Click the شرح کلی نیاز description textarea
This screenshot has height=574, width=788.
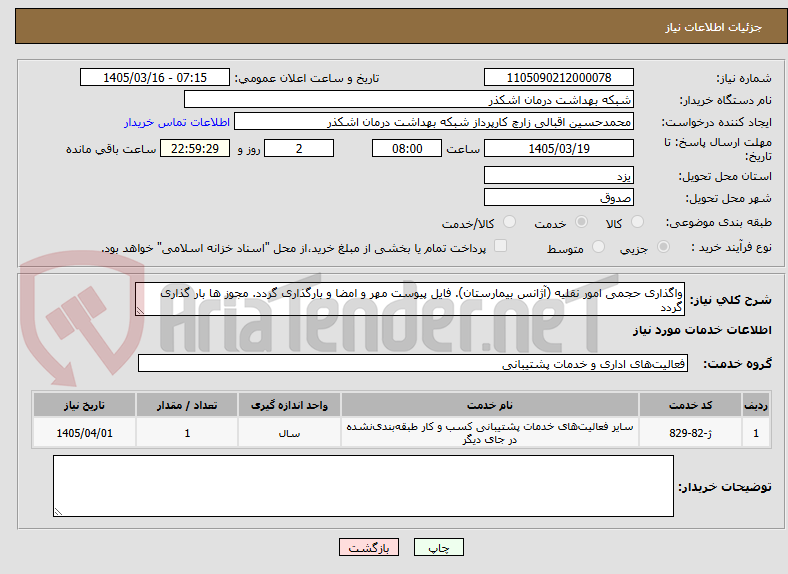point(410,299)
